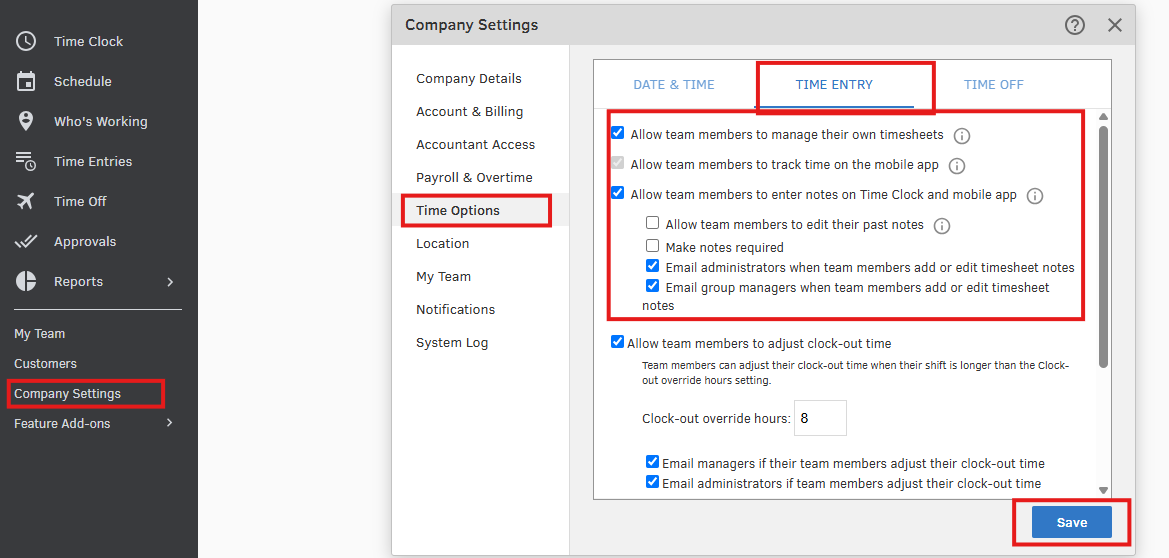This screenshot has height=558, width=1169.
Task: Click the Clock-out override hours field
Action: 820,418
